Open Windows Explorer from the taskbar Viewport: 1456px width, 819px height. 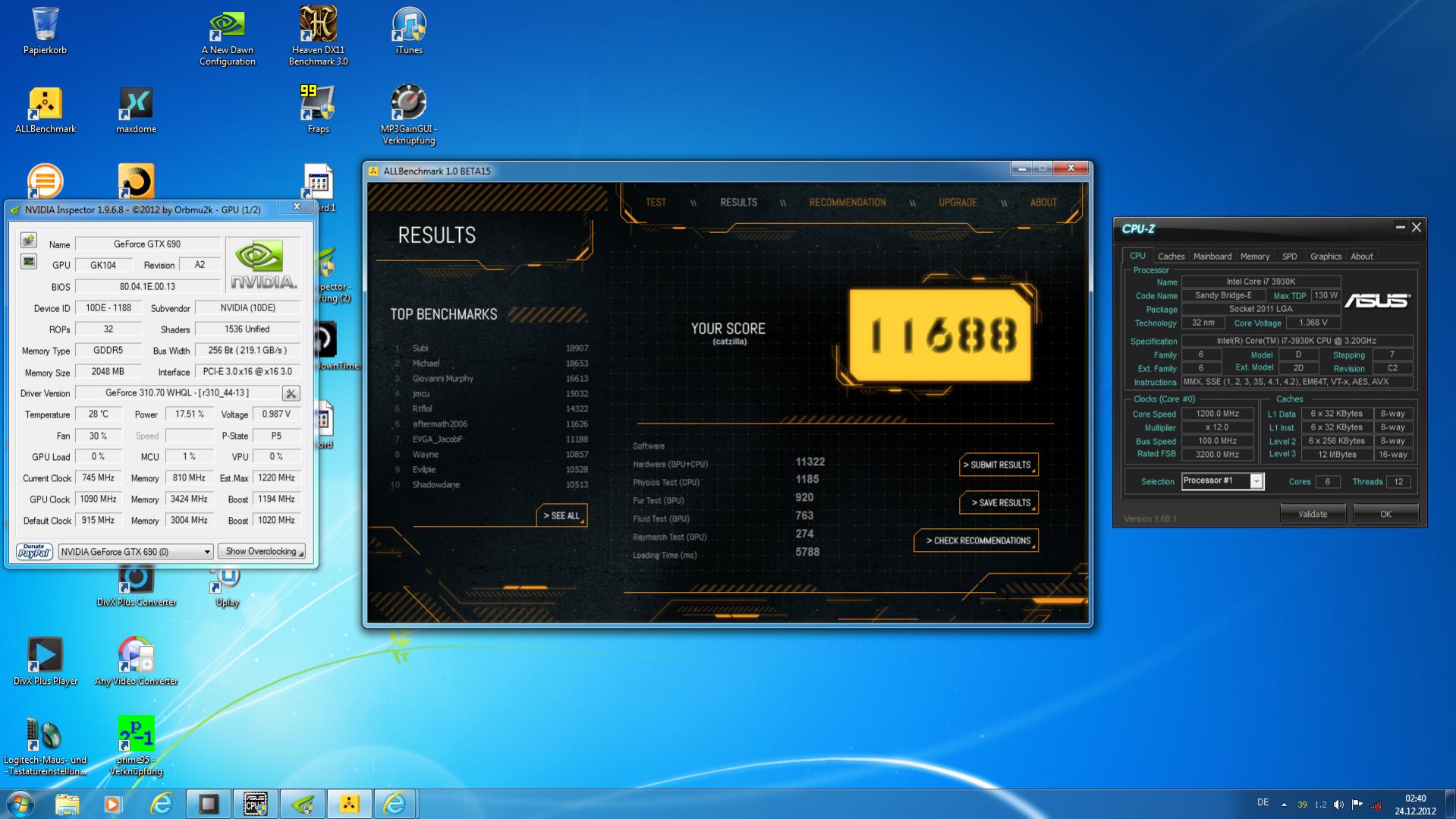(67, 804)
